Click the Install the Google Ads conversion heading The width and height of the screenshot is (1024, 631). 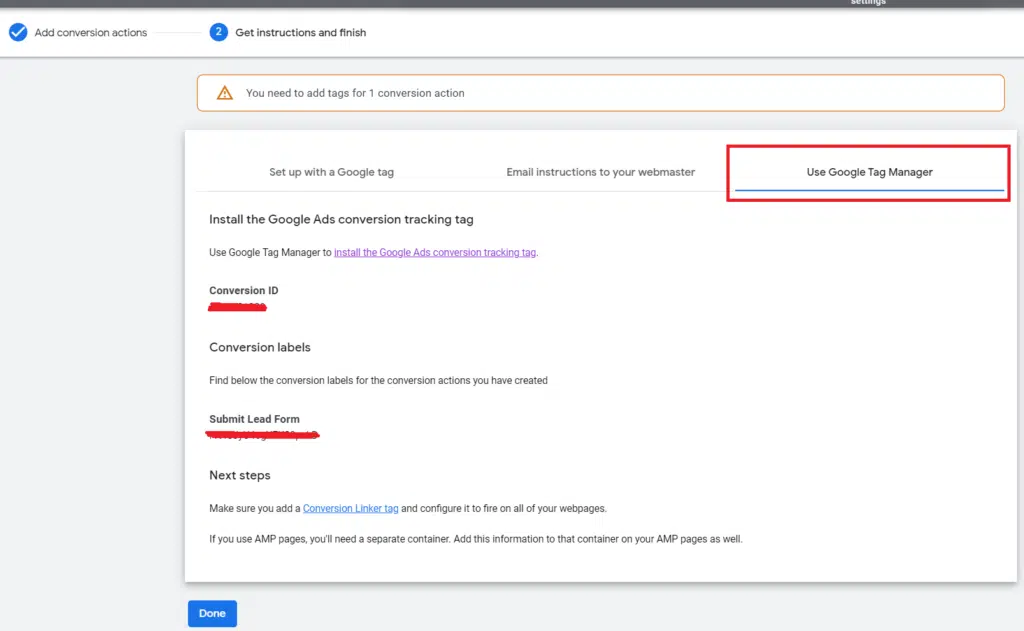341,219
